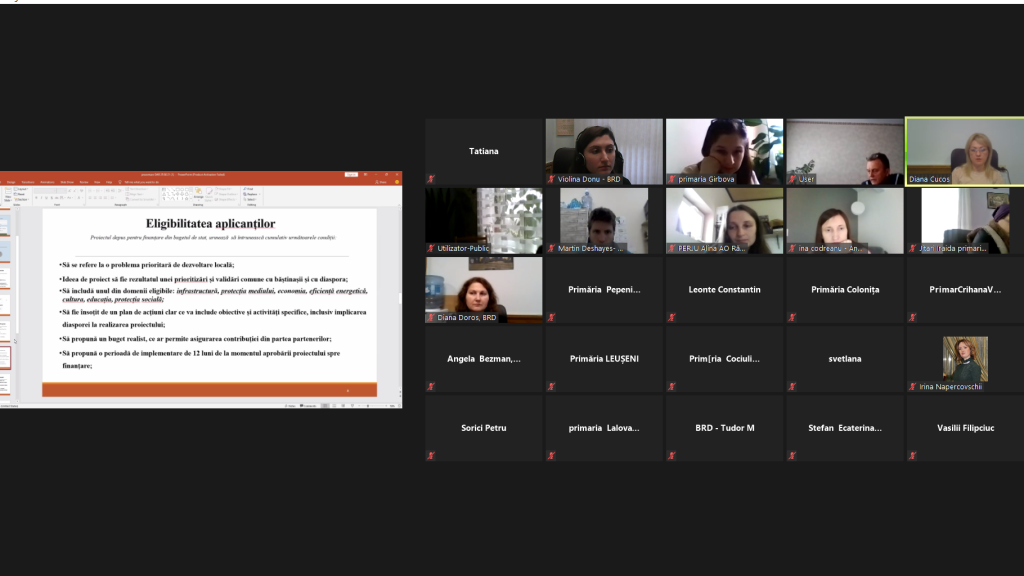The width and height of the screenshot is (1024, 576).
Task: Toggle the Notes pane in status bar
Action: pos(290,406)
